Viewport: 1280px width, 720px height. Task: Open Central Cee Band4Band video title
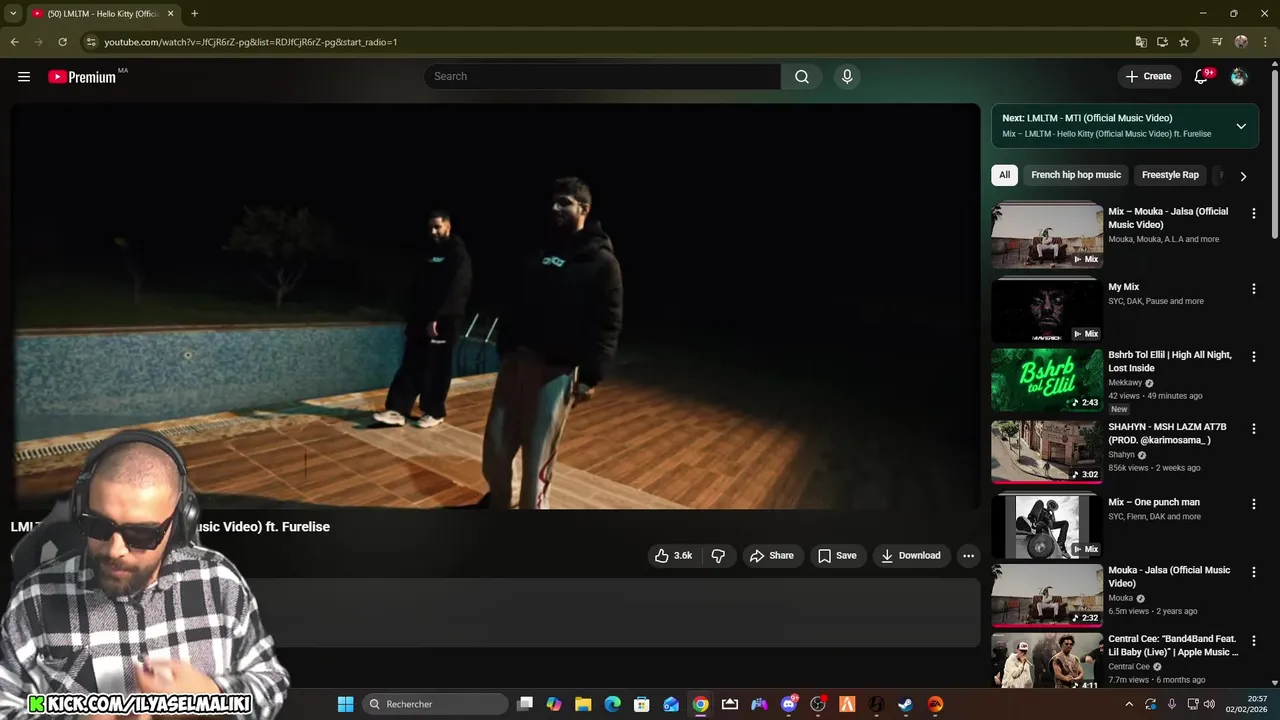coord(1173,645)
